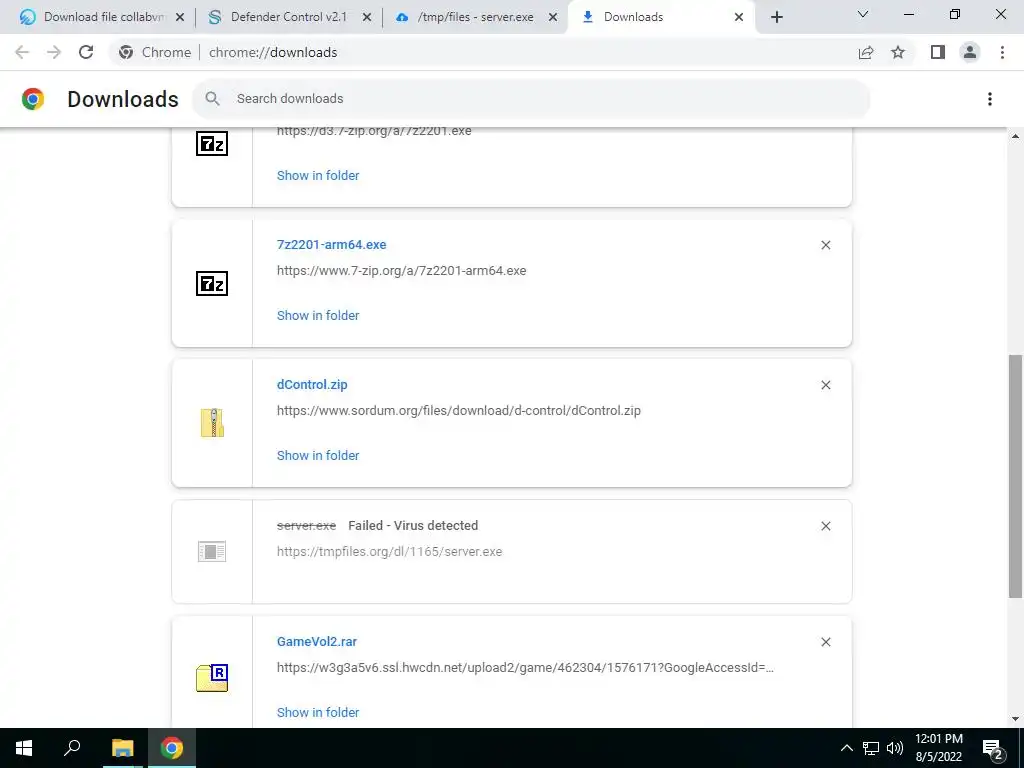Remove GameVol2.rar from the list

point(825,642)
